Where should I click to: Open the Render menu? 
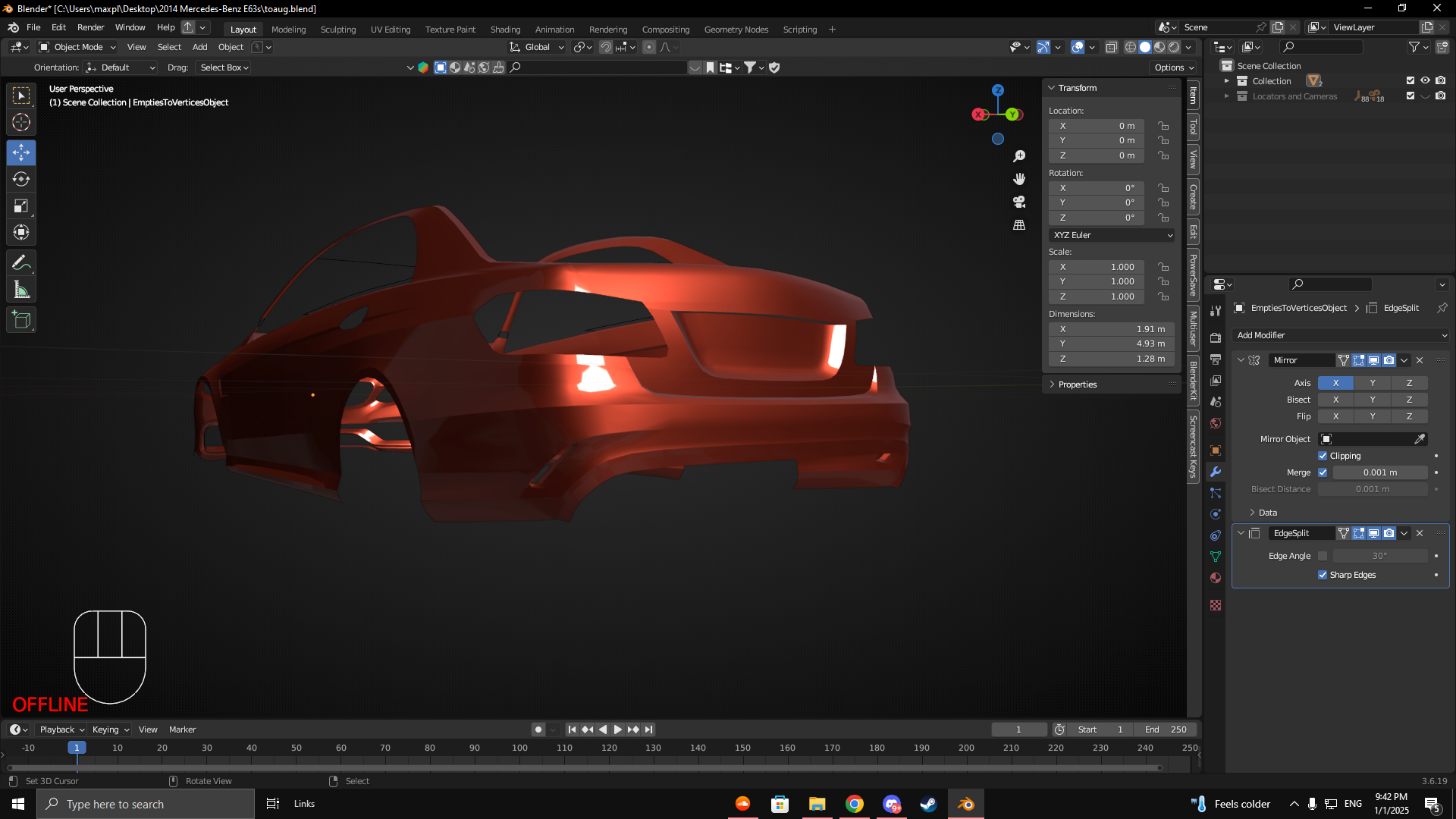point(90,27)
